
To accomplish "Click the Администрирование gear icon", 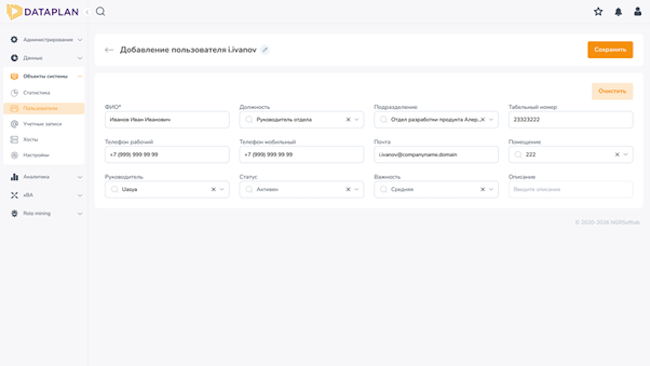I will click(x=14, y=39).
